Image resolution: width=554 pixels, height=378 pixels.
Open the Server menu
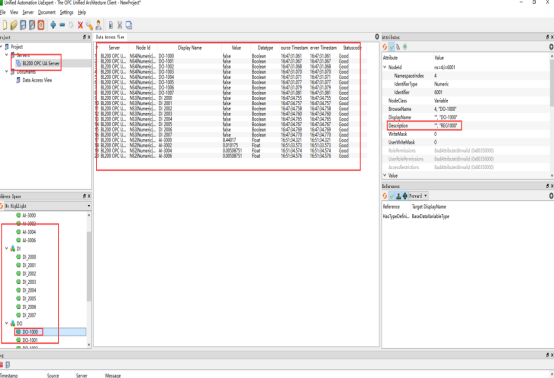point(28,12)
